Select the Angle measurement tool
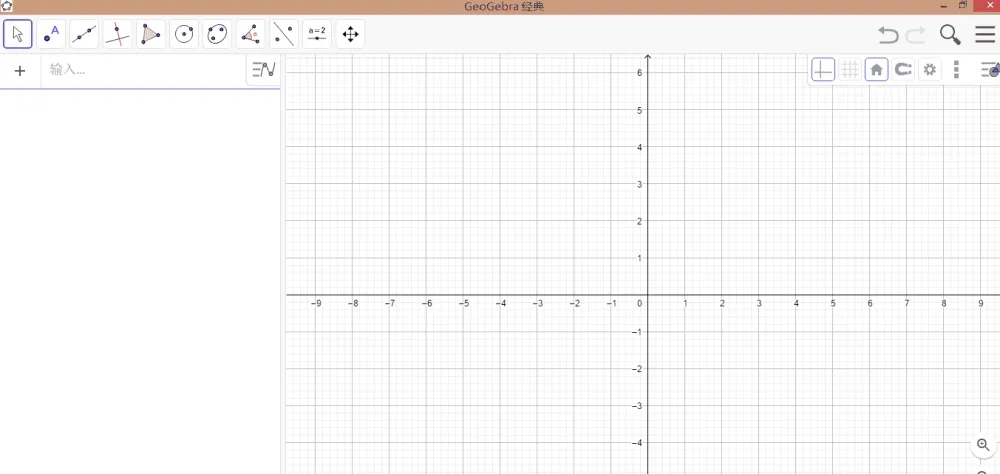Image resolution: width=1000 pixels, height=474 pixels. click(251, 34)
